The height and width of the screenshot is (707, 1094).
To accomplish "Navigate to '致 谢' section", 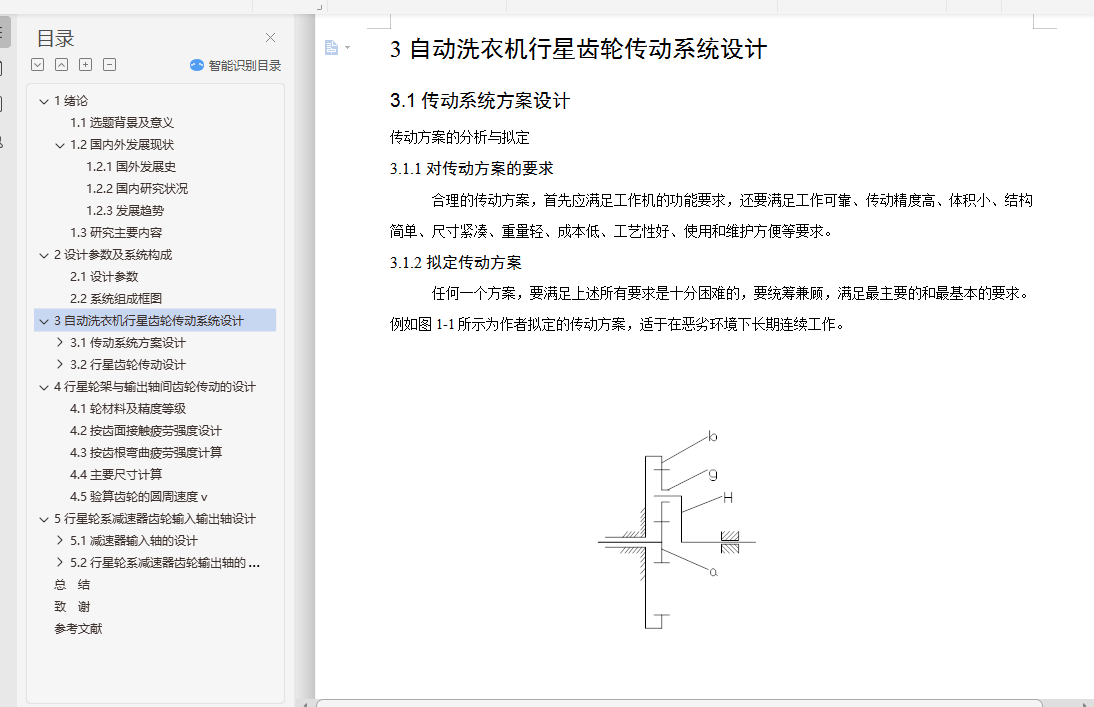I will [72, 606].
